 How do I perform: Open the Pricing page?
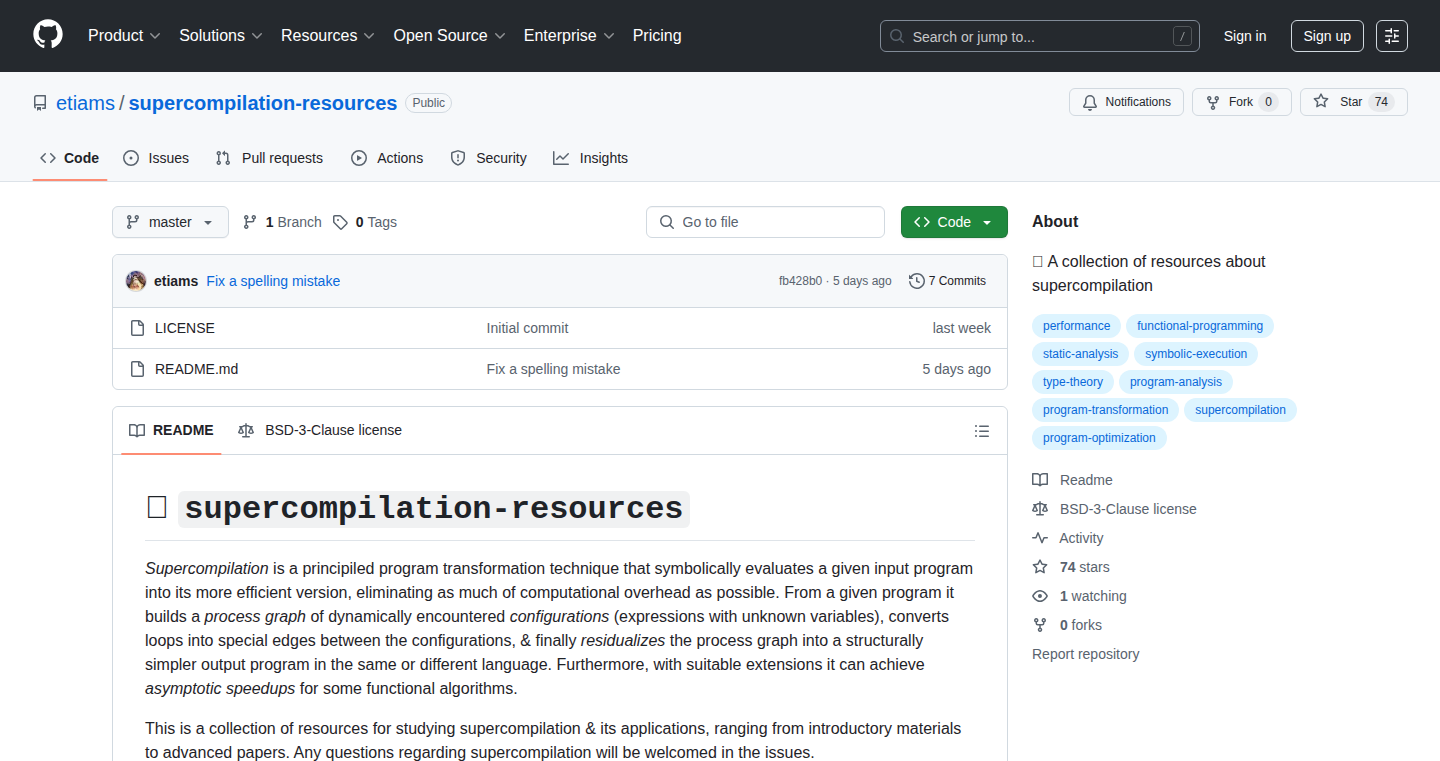click(x=657, y=36)
